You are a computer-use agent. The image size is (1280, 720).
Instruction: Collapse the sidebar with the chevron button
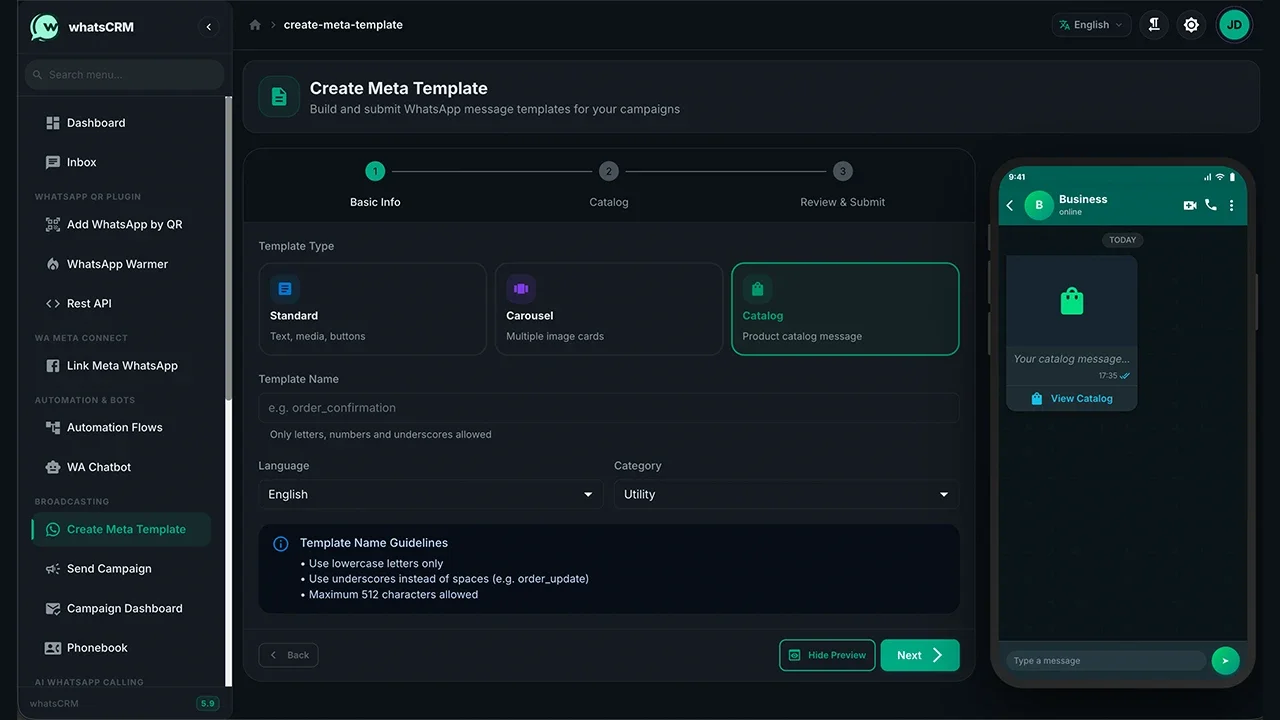click(208, 27)
